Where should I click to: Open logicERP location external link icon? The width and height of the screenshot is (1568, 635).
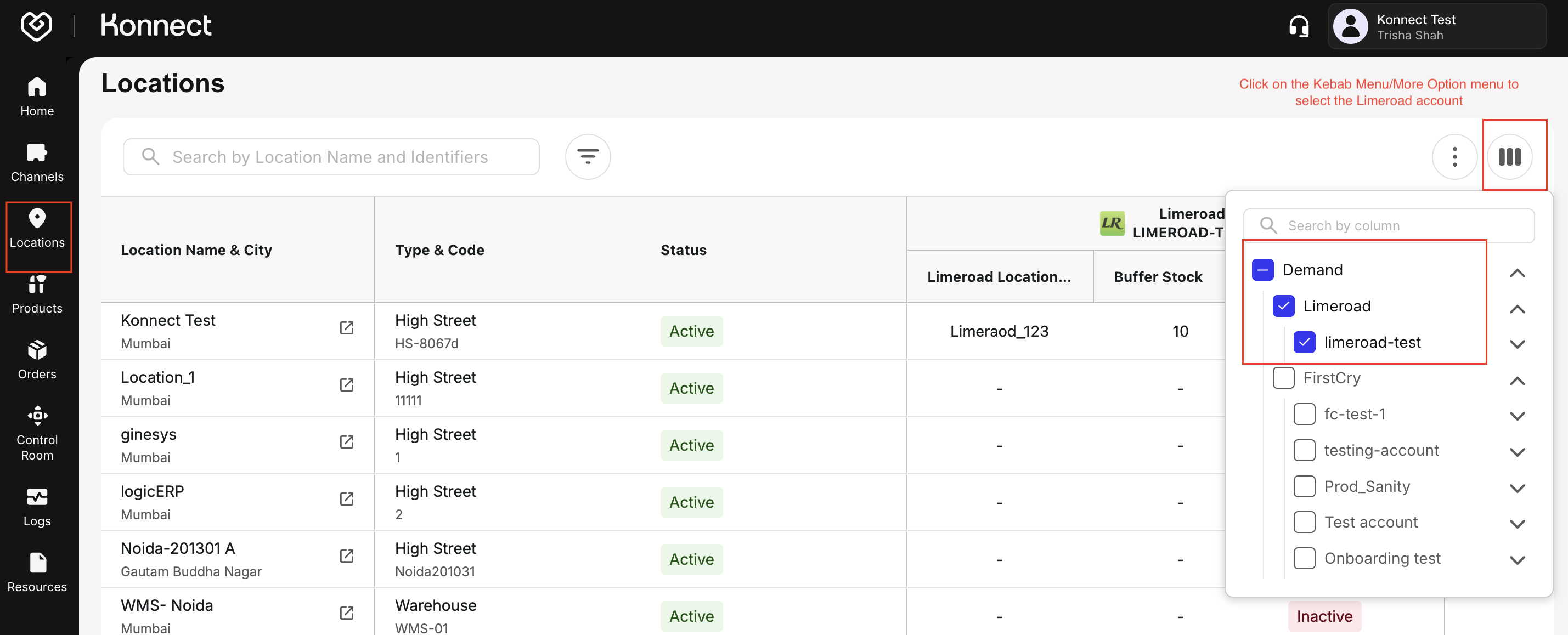(346, 500)
